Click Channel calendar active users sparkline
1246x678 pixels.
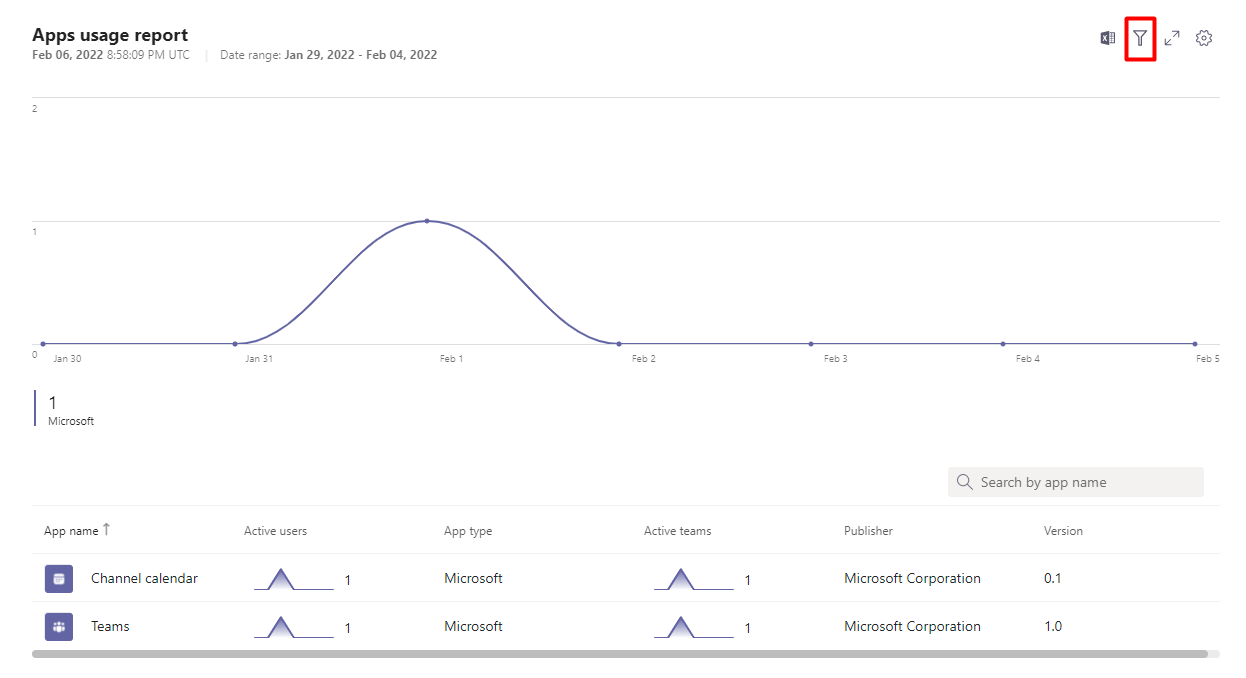[294, 579]
